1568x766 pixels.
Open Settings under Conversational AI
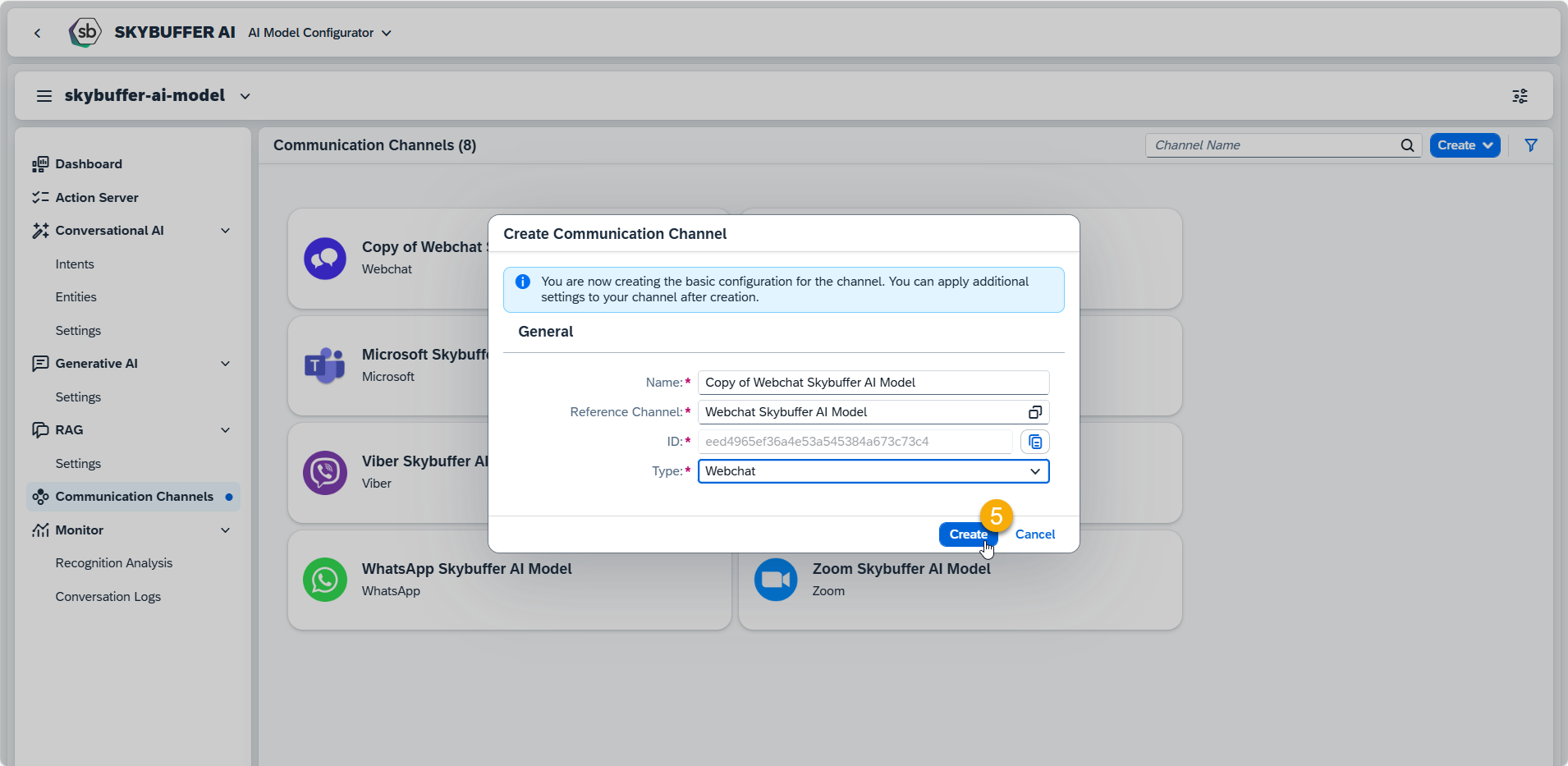78,331
